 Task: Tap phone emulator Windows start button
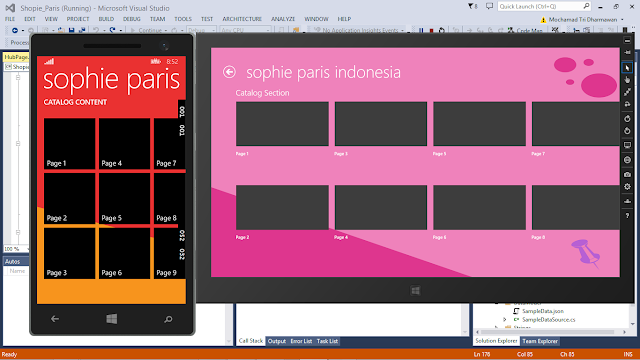coord(112,319)
